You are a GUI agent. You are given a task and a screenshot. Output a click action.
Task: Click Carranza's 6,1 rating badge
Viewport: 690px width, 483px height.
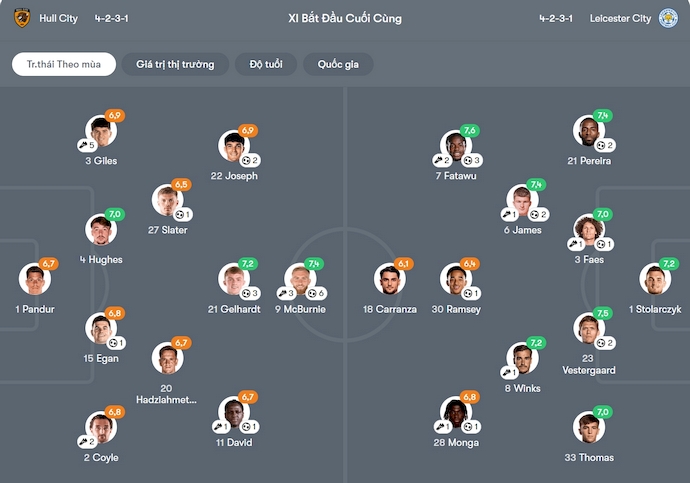[404, 264]
